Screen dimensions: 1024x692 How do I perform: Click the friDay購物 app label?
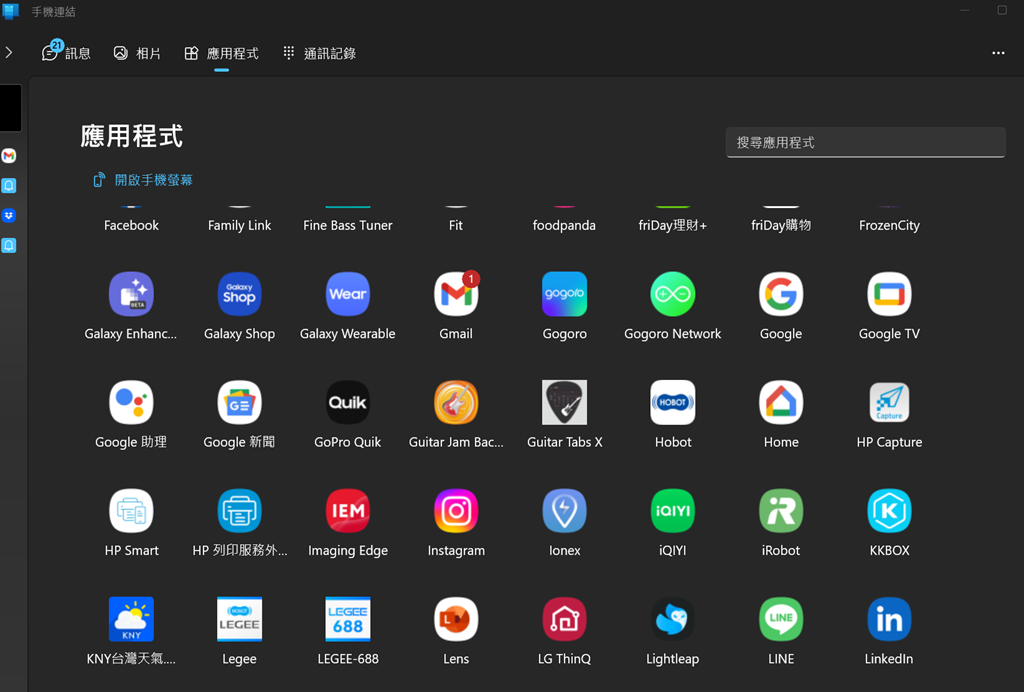click(781, 225)
